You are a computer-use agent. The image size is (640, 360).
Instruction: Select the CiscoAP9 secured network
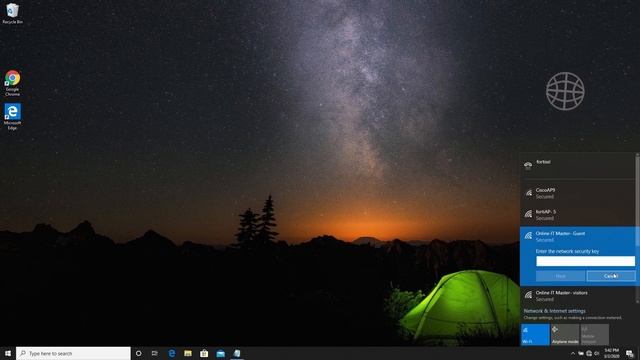(x=578, y=193)
